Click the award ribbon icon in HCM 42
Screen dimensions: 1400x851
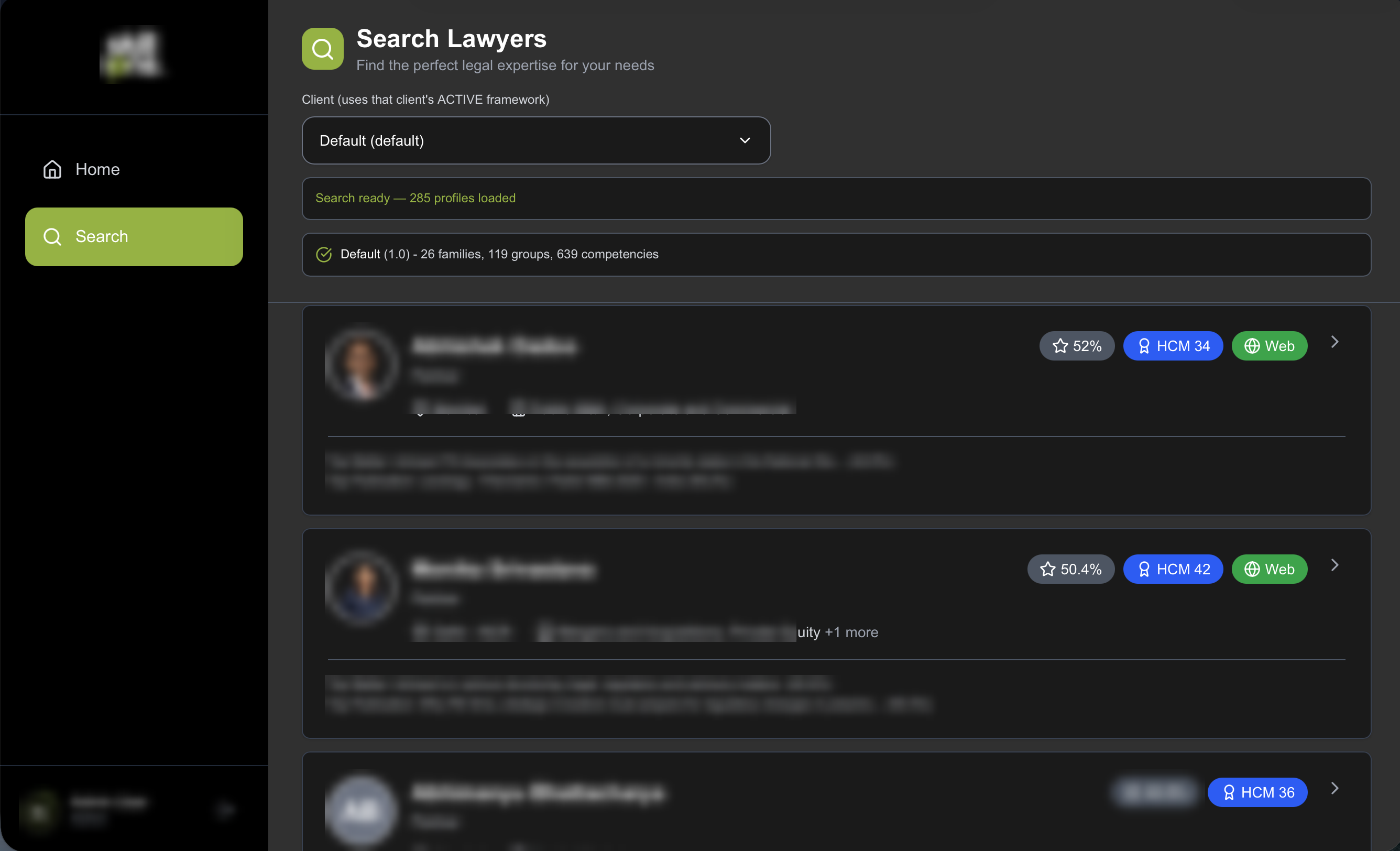point(1144,569)
